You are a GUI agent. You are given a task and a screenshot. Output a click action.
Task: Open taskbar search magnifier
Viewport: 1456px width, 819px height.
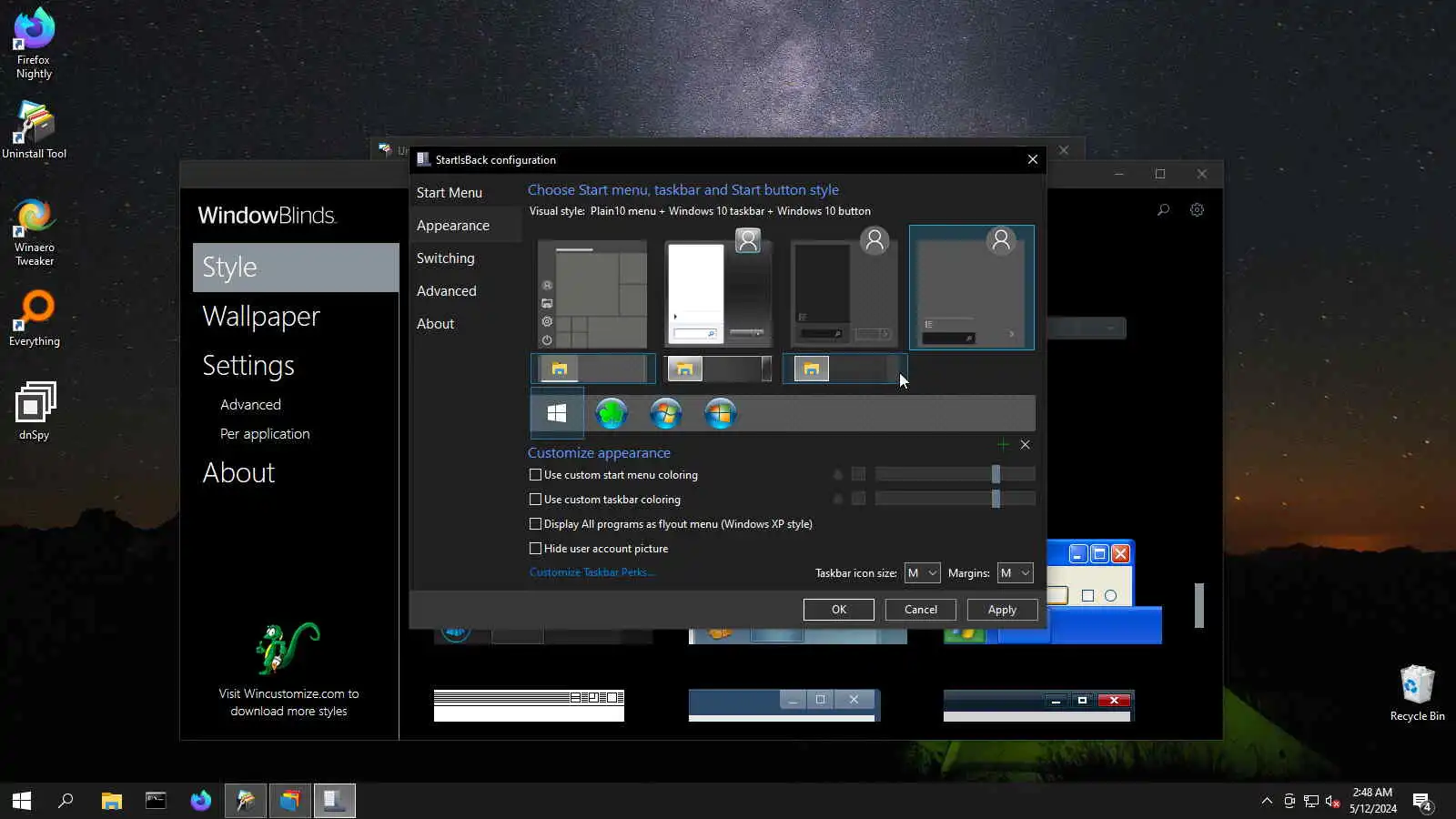point(66,801)
